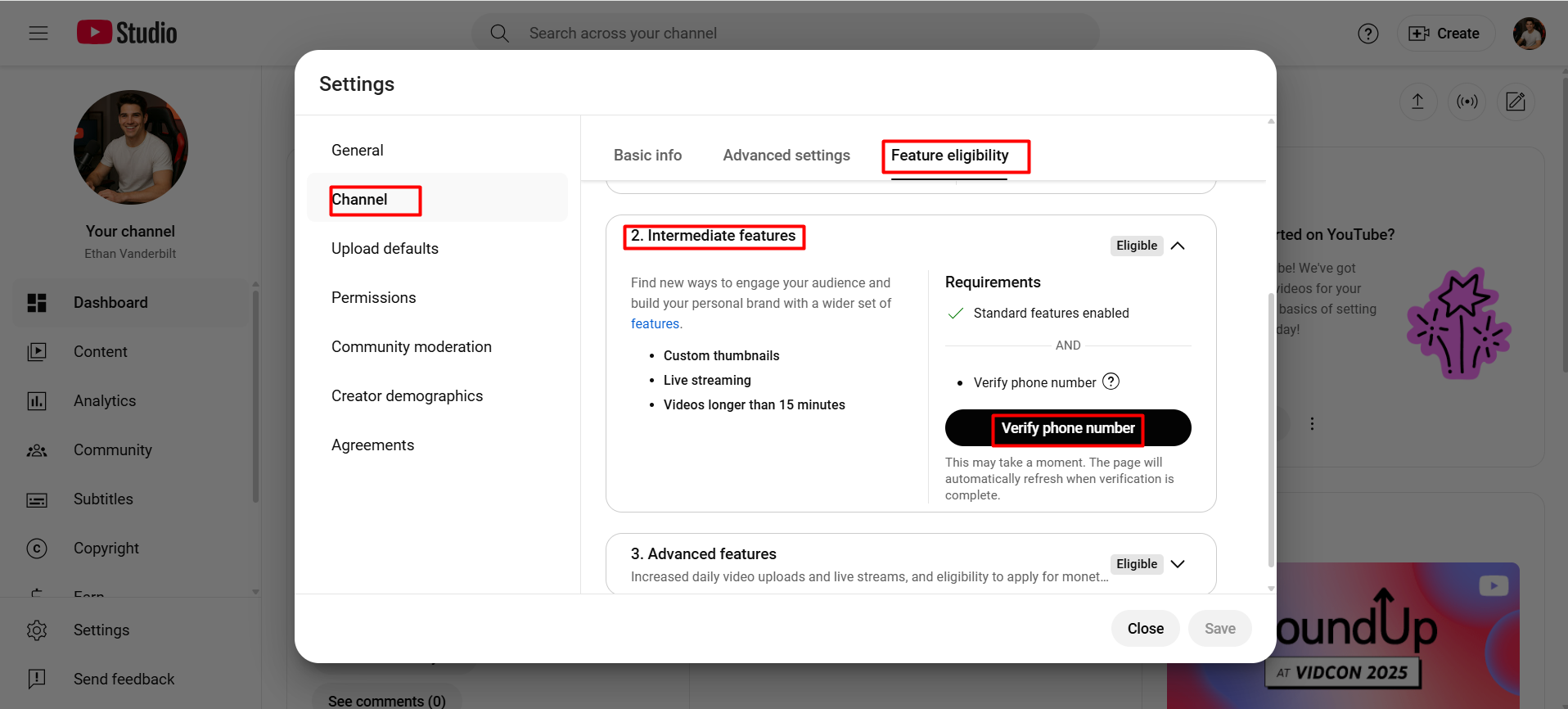Select Permissions settings section
The height and width of the screenshot is (709, 1568).
point(437,298)
